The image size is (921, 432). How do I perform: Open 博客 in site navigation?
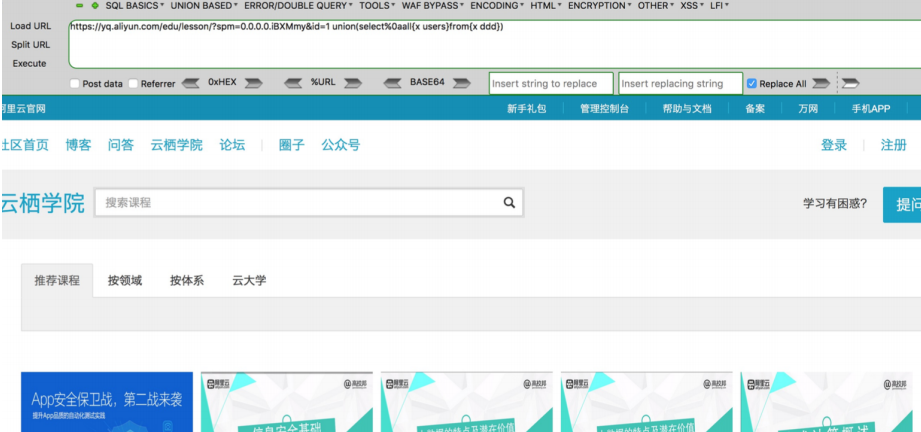(x=79, y=145)
